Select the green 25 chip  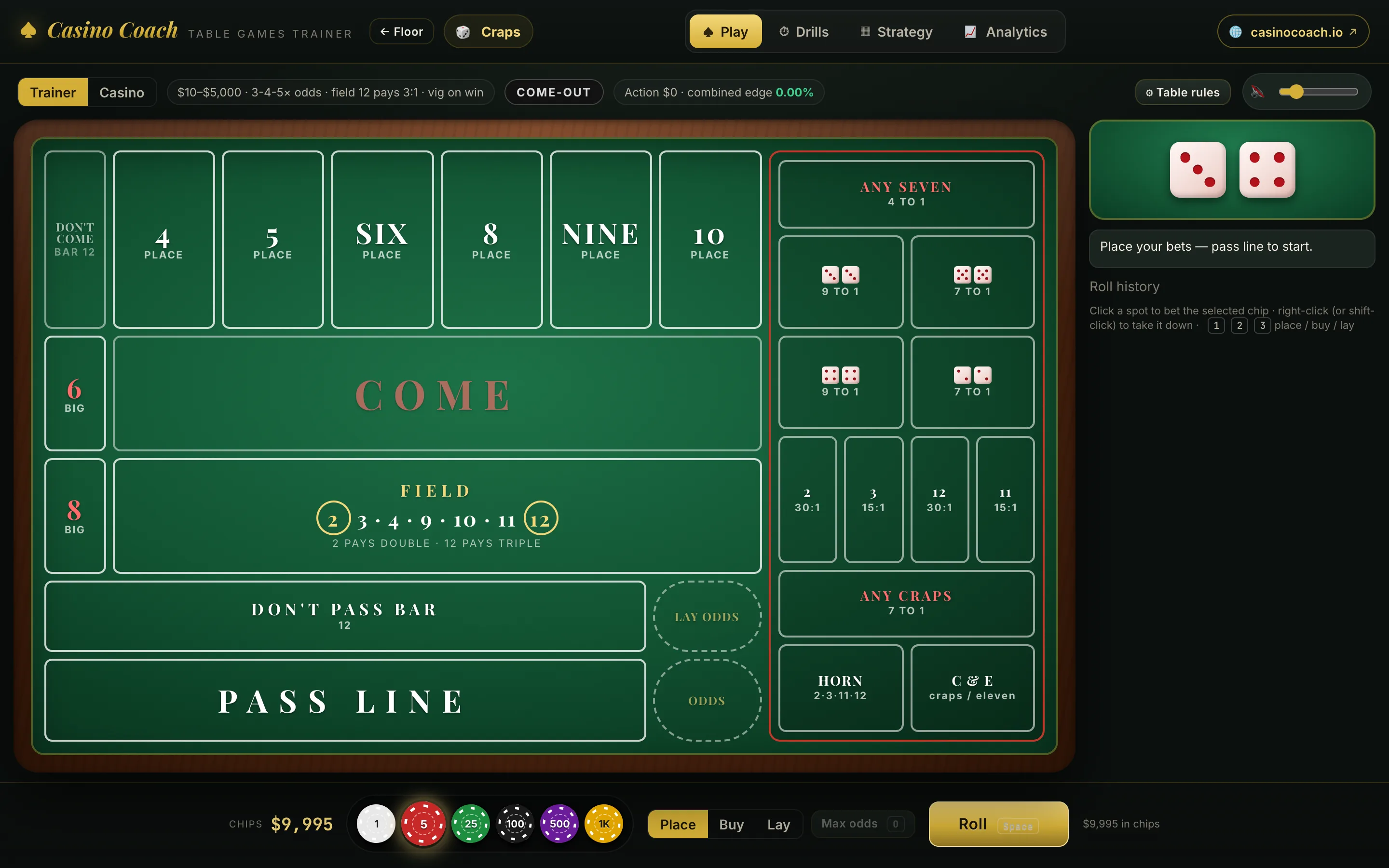471,824
